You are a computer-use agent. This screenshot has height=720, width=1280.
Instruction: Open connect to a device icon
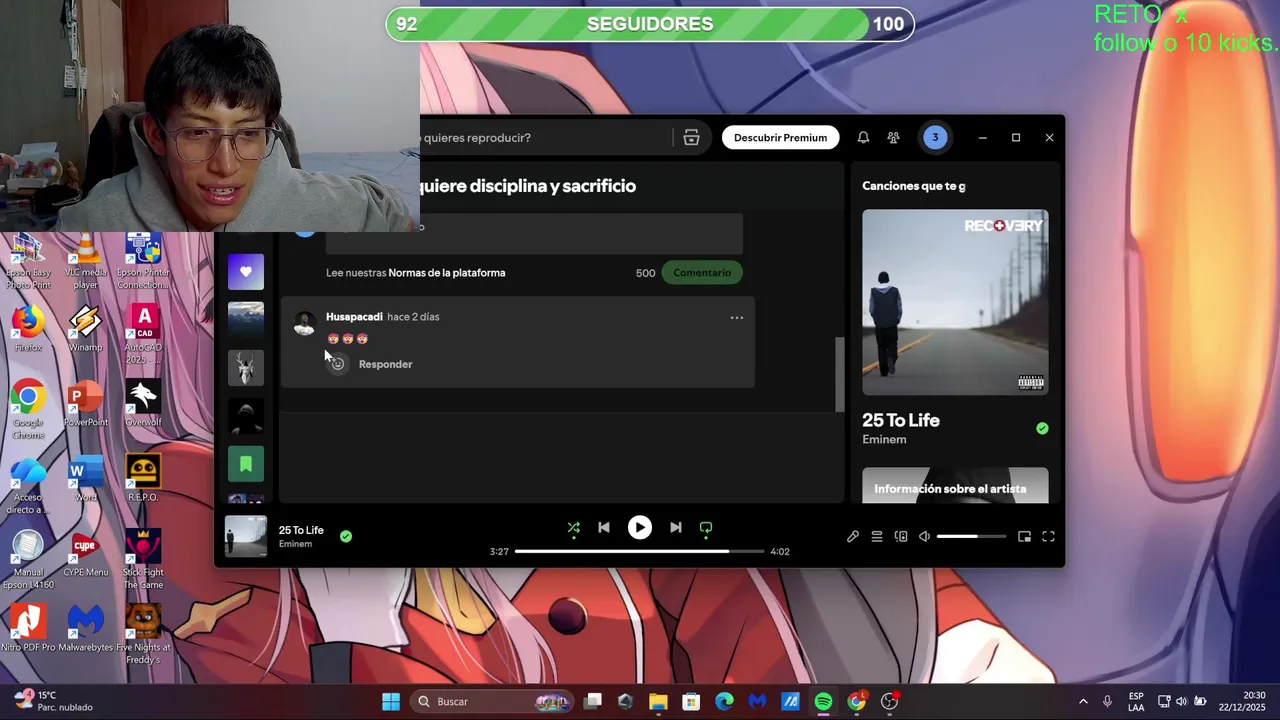(901, 537)
